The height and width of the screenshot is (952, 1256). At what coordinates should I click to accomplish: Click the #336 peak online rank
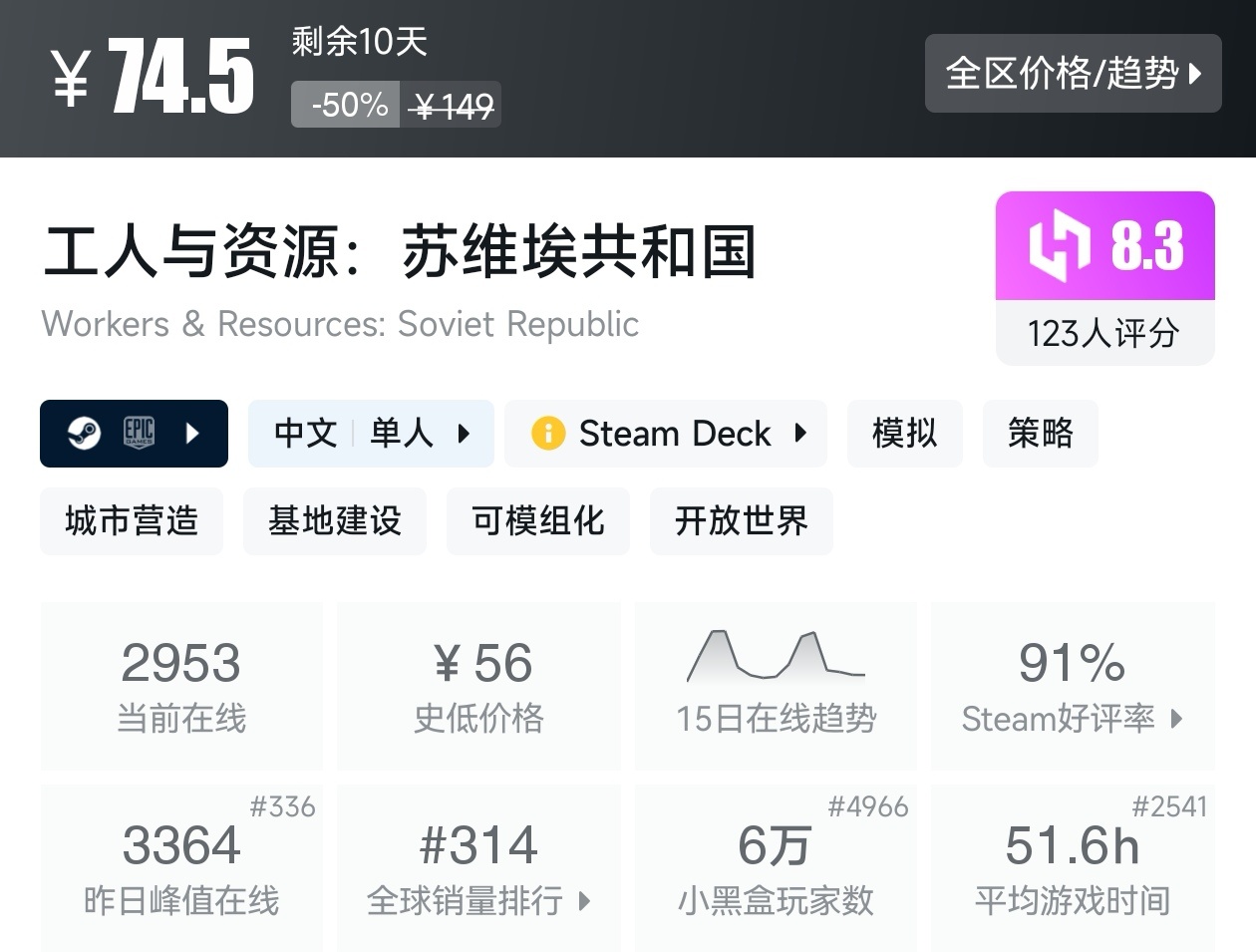pos(282,806)
